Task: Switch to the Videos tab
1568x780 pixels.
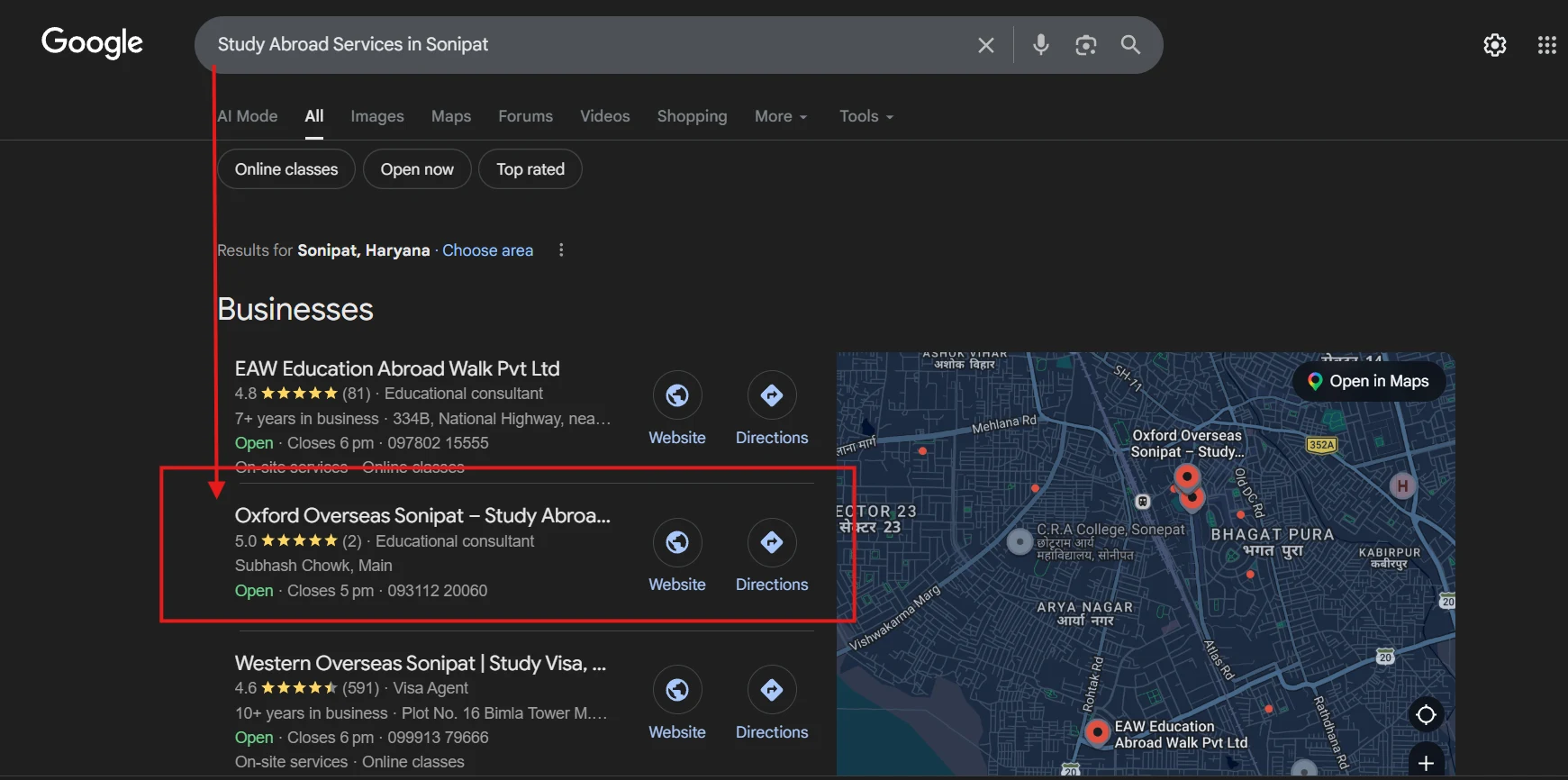Action: coord(604,116)
